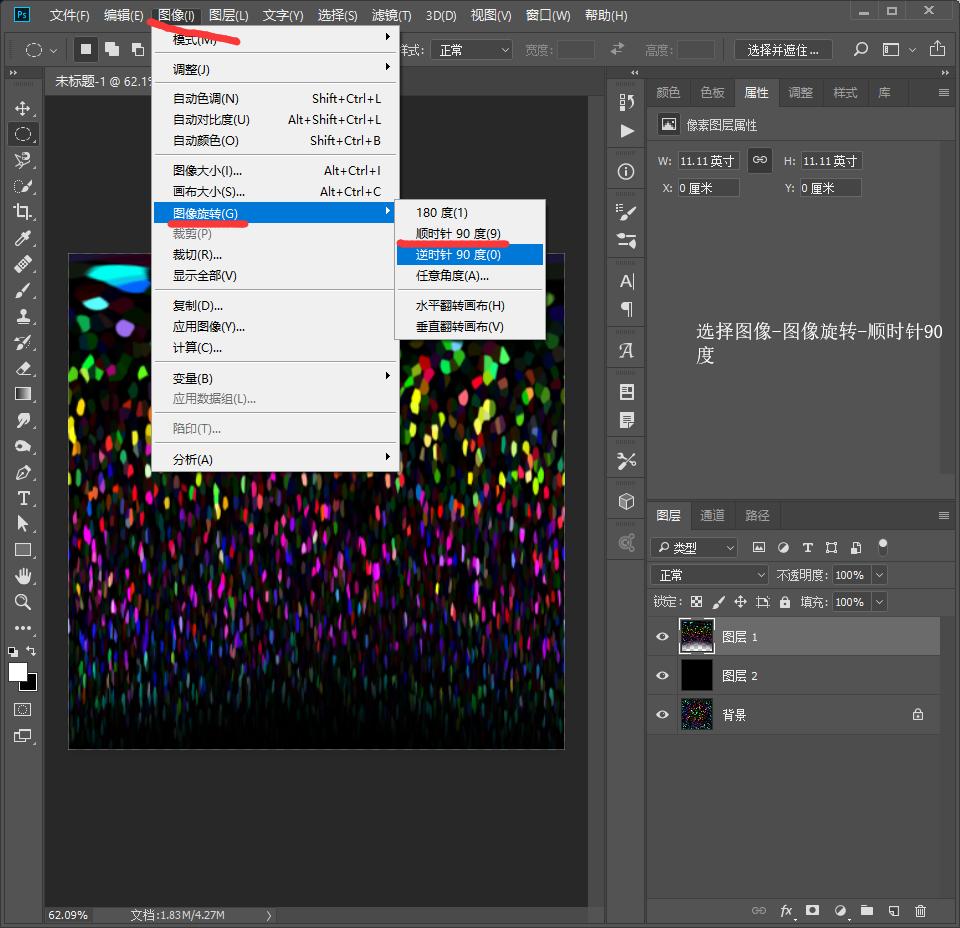
Task: Expand the 类型 layer filter dropdown
Action: [x=694, y=548]
